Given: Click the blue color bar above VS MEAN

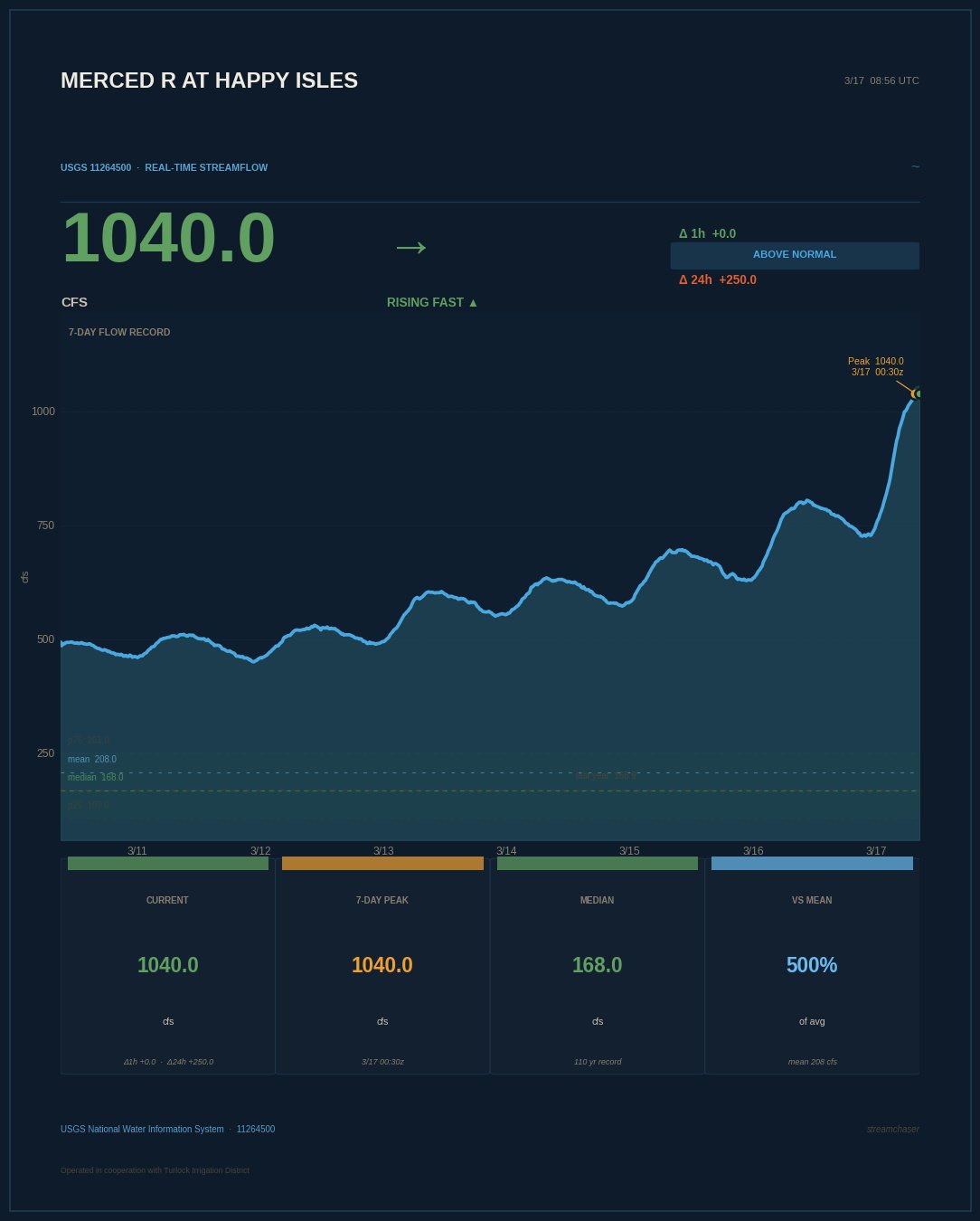Looking at the screenshot, I should pyautogui.click(x=812, y=864).
